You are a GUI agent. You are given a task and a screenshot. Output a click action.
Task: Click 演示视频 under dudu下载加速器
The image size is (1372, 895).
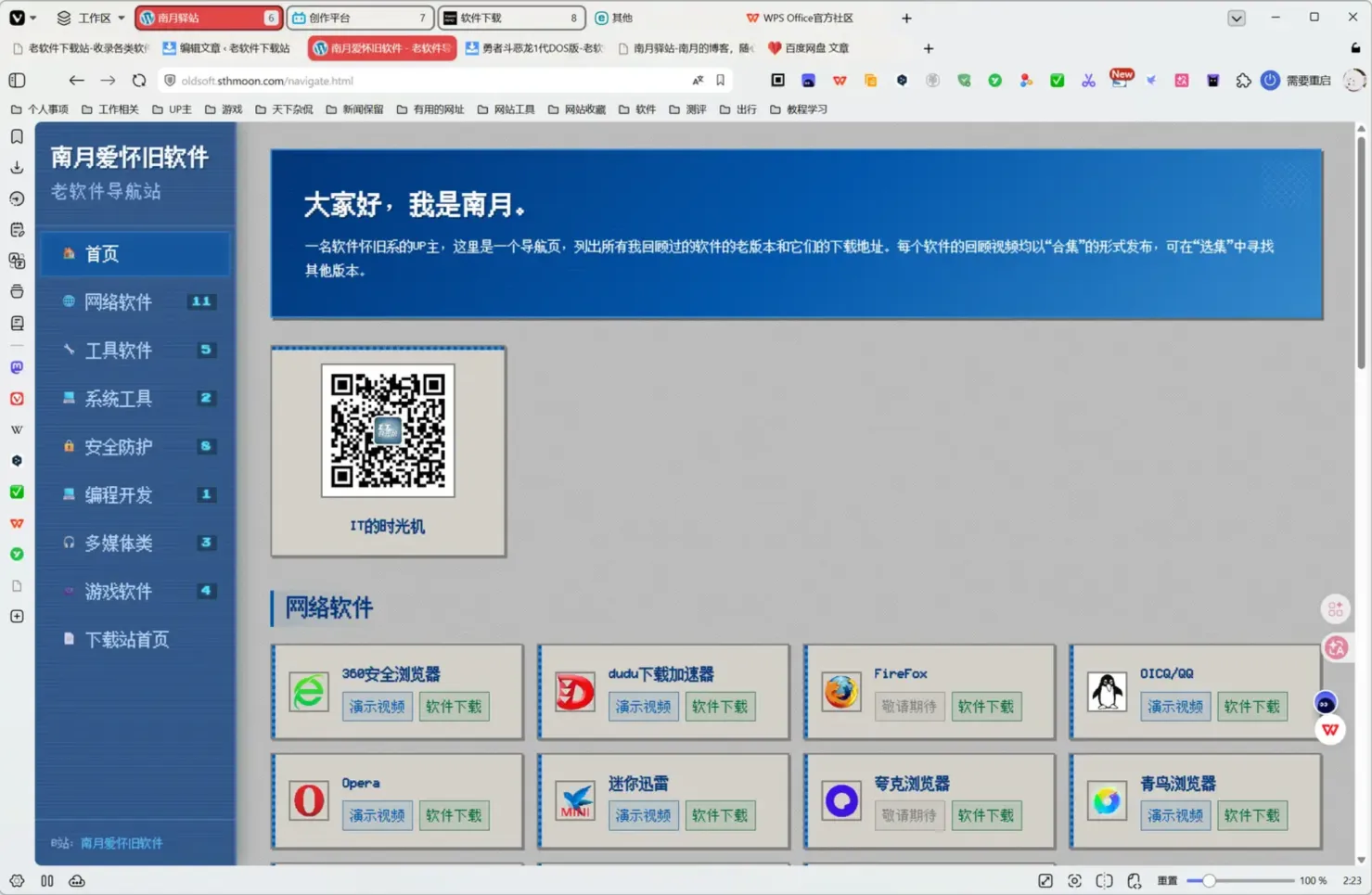(643, 707)
